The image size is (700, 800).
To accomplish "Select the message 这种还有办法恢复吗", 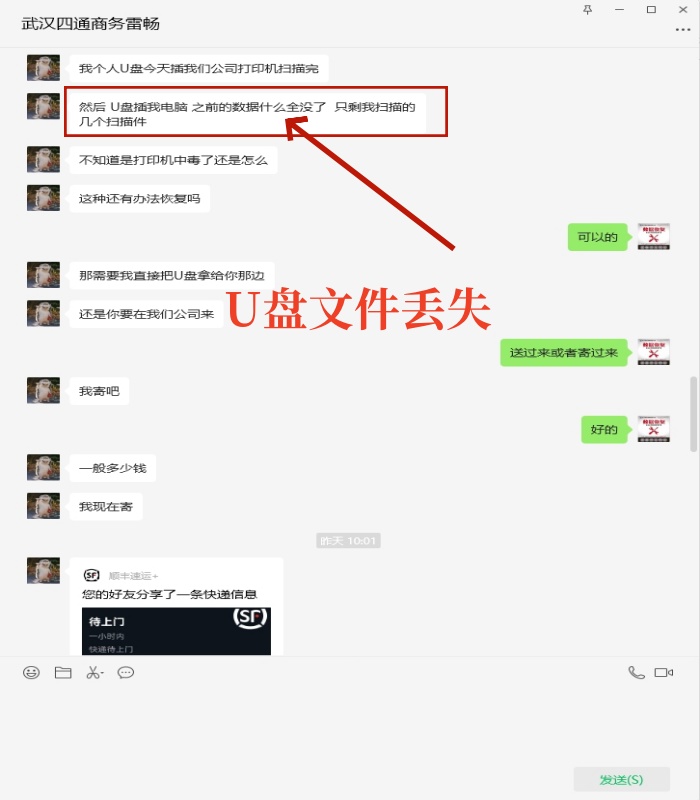I will pyautogui.click(x=139, y=198).
